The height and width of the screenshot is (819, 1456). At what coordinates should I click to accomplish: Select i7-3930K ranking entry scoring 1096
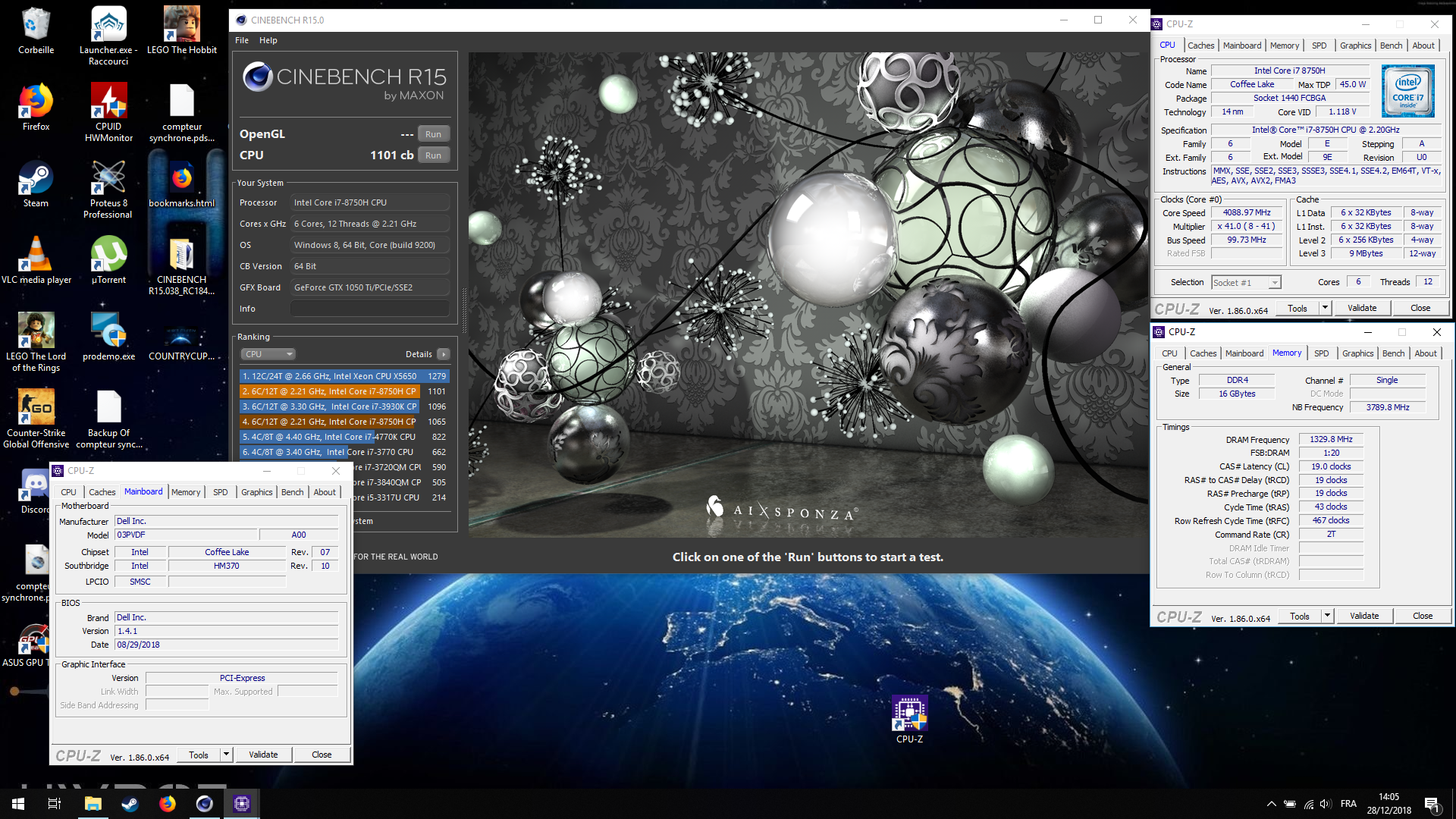pyautogui.click(x=344, y=406)
